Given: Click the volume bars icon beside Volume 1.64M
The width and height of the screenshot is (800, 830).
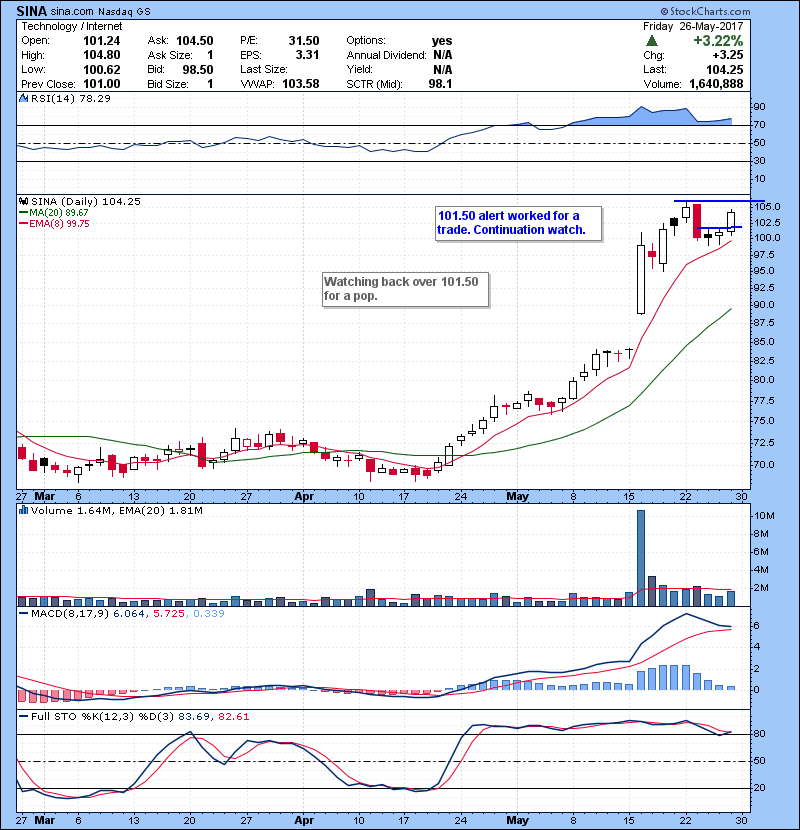Looking at the screenshot, I should pyautogui.click(x=23, y=510).
